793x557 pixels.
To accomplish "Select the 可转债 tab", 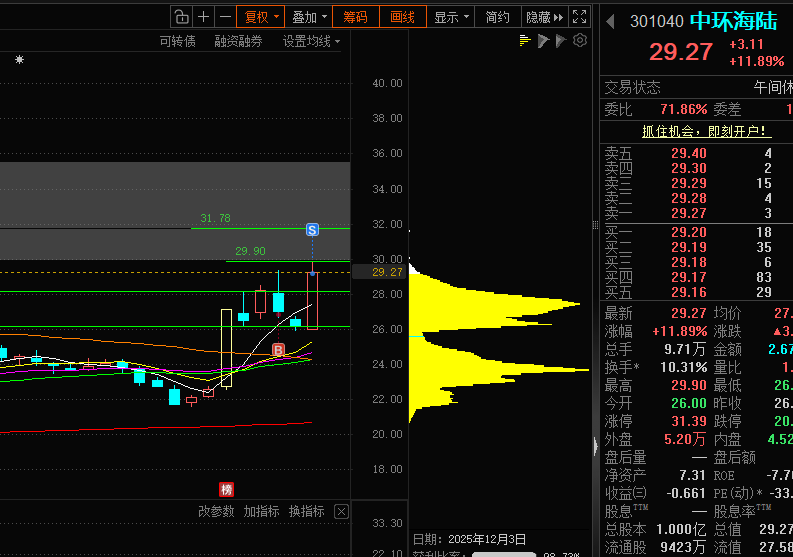I will coord(178,41).
